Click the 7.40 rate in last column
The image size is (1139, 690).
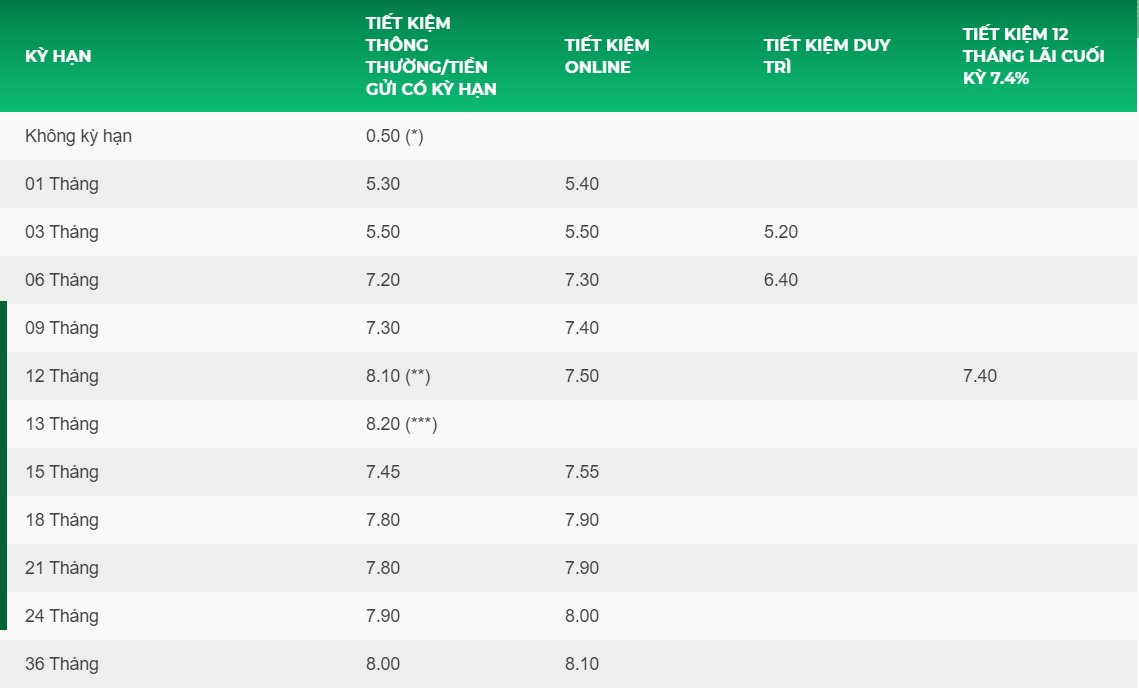click(980, 376)
